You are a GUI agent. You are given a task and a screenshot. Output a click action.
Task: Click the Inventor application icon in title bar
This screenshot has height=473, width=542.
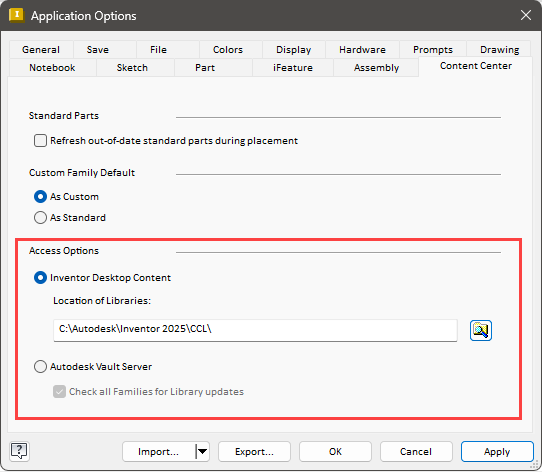point(16,15)
